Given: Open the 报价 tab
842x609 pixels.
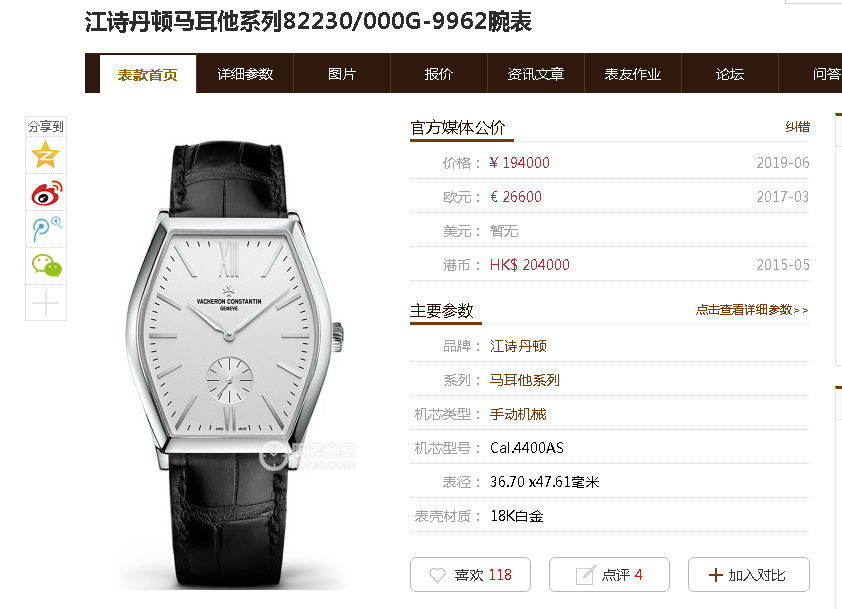Looking at the screenshot, I should tap(439, 74).
